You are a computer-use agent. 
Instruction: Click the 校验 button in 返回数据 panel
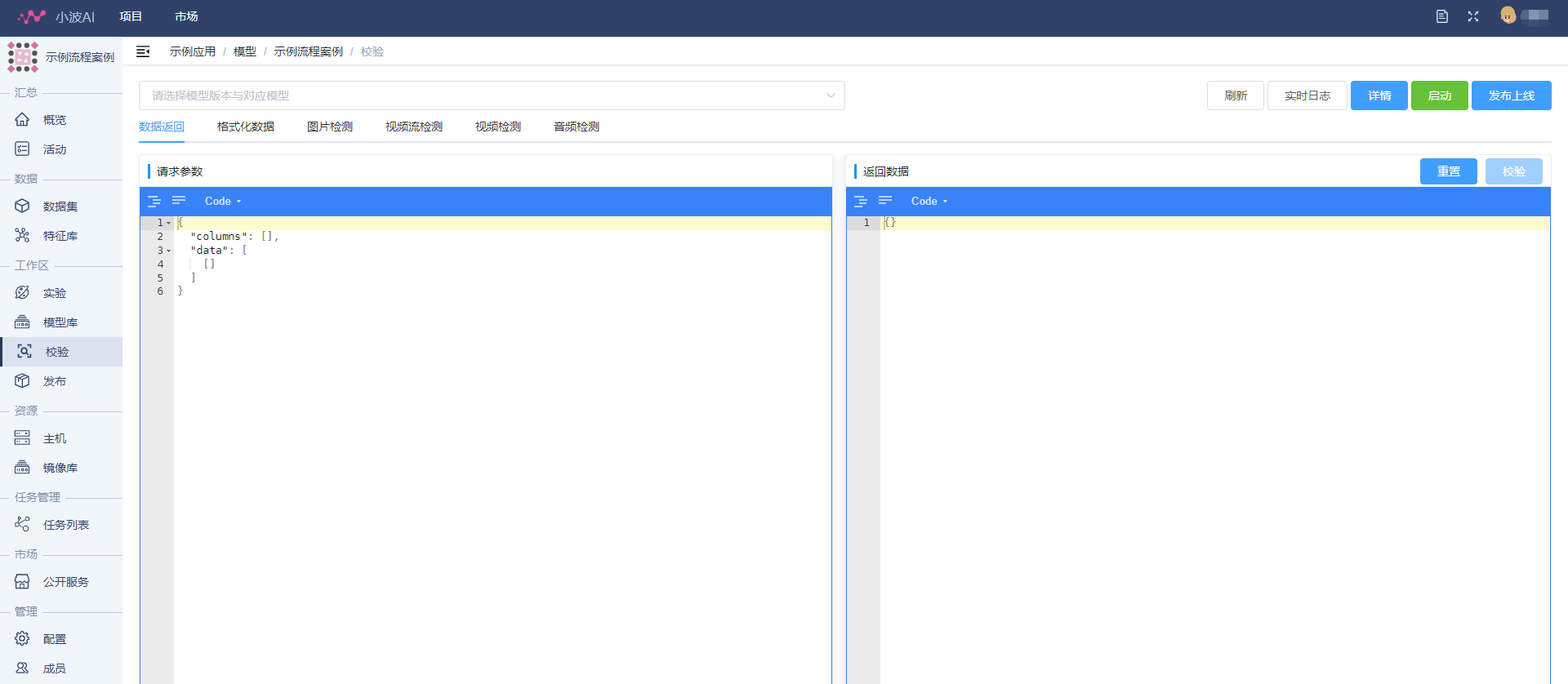point(1514,171)
